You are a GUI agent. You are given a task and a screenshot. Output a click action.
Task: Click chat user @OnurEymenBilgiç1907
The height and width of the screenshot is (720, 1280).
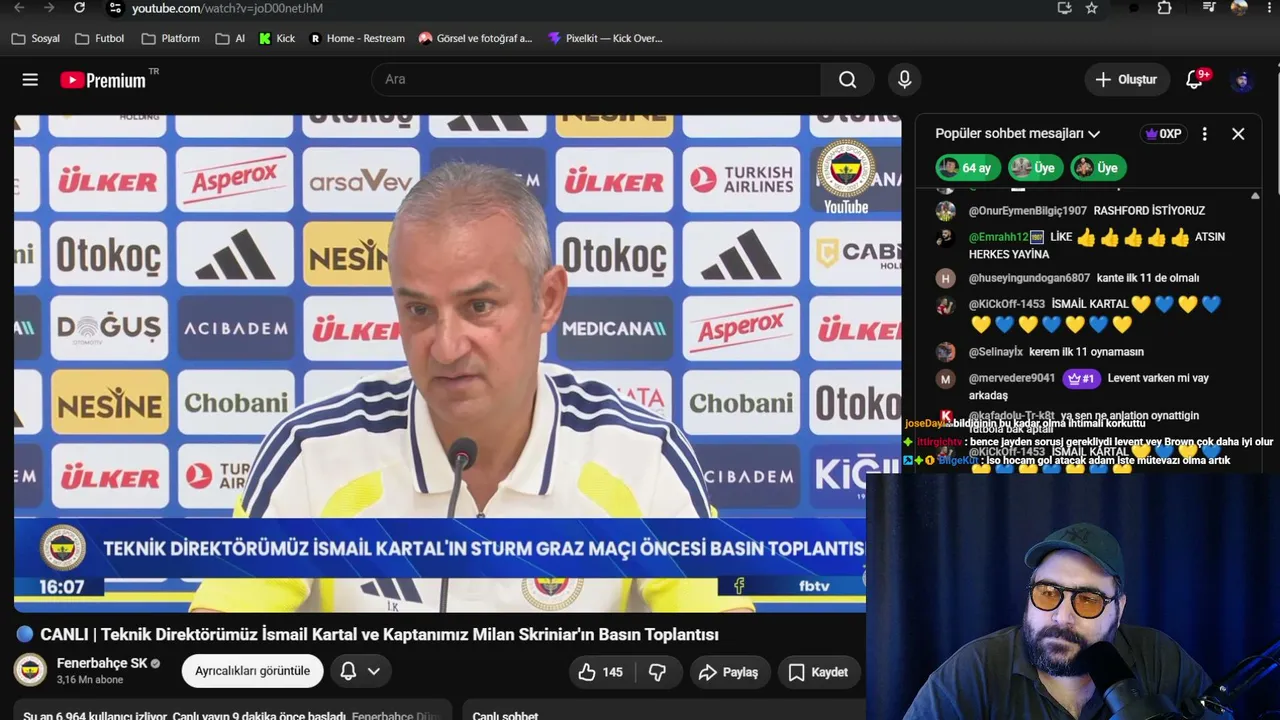pos(1027,211)
